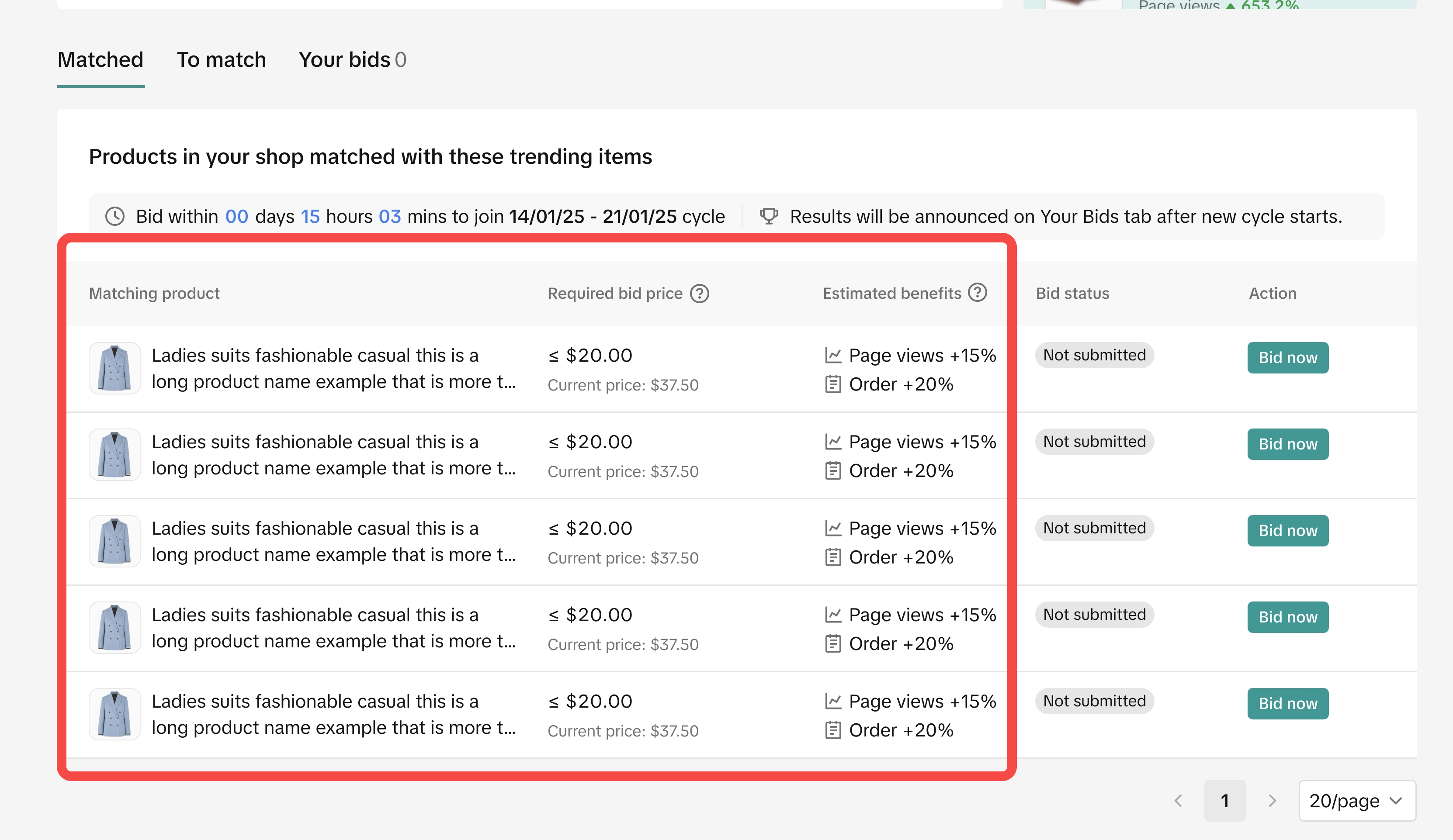Click Order clipboard icon in first row
The height and width of the screenshot is (840, 1453).
(832, 384)
